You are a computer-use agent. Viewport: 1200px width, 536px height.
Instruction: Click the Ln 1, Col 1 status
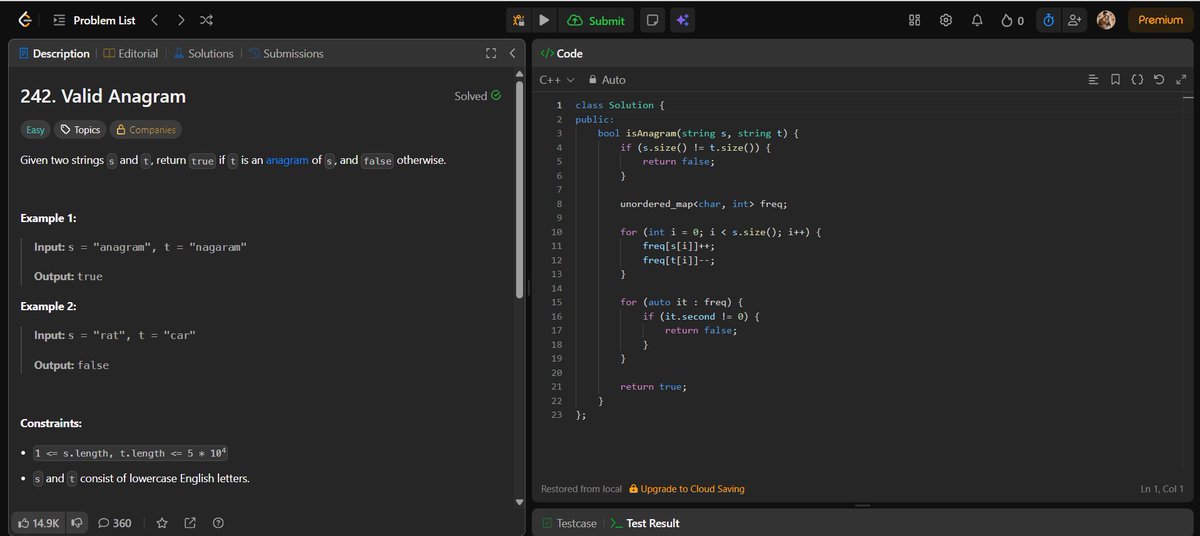pos(1162,489)
